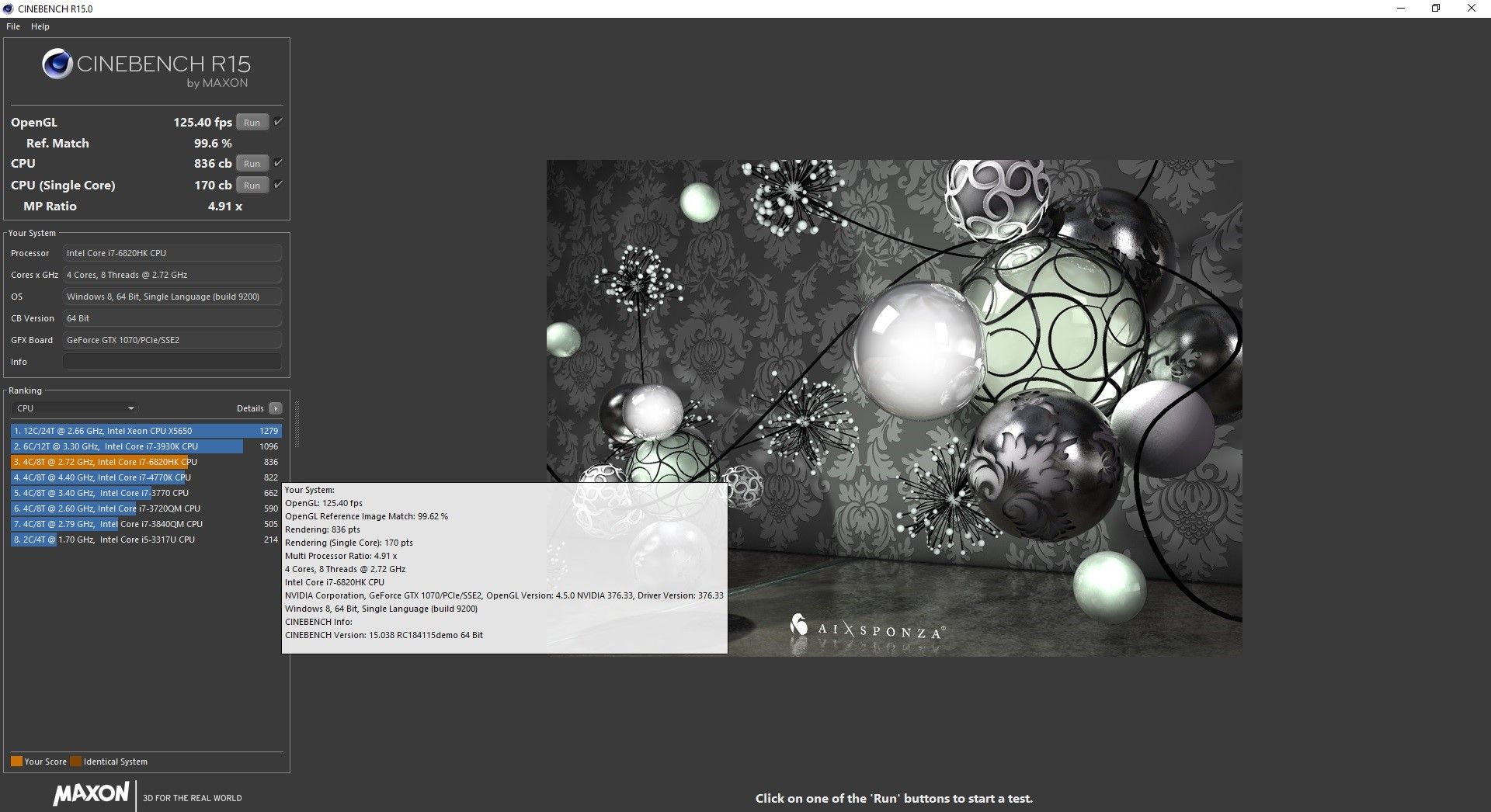Select ranking row 8 Intel Core i5-3317U
The image size is (1491, 812).
(145, 540)
